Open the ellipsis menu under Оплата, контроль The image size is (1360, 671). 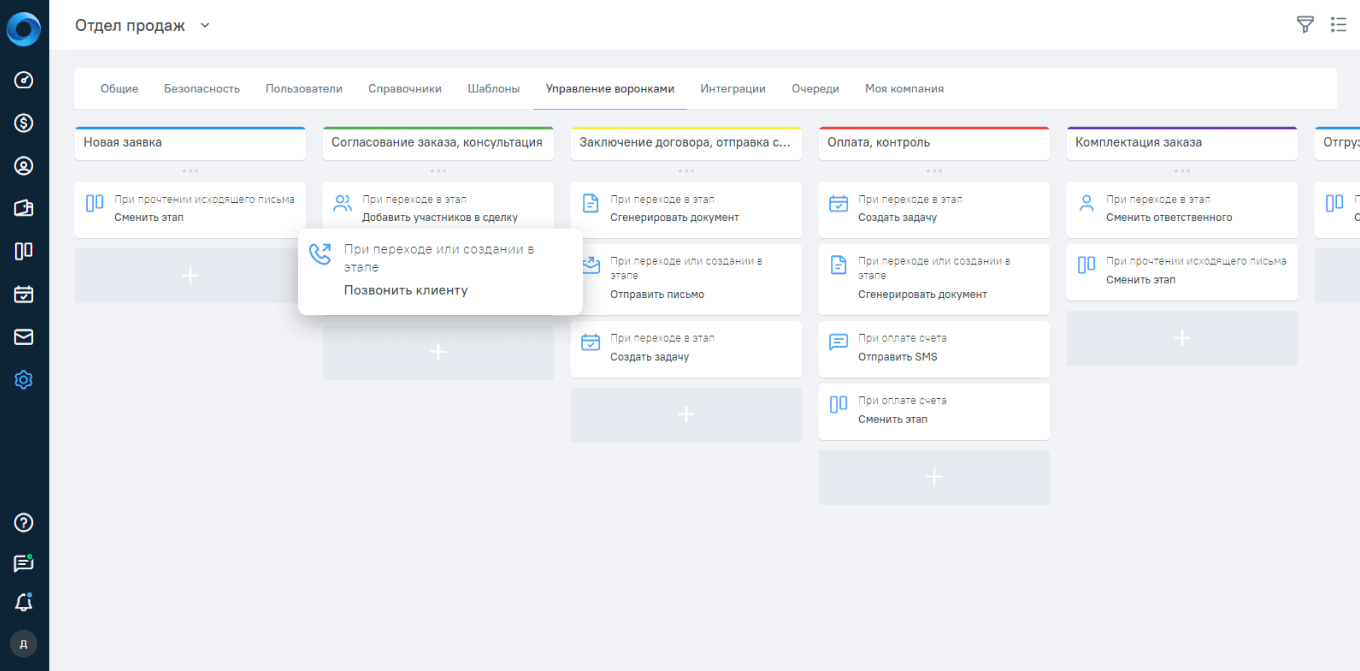click(933, 172)
